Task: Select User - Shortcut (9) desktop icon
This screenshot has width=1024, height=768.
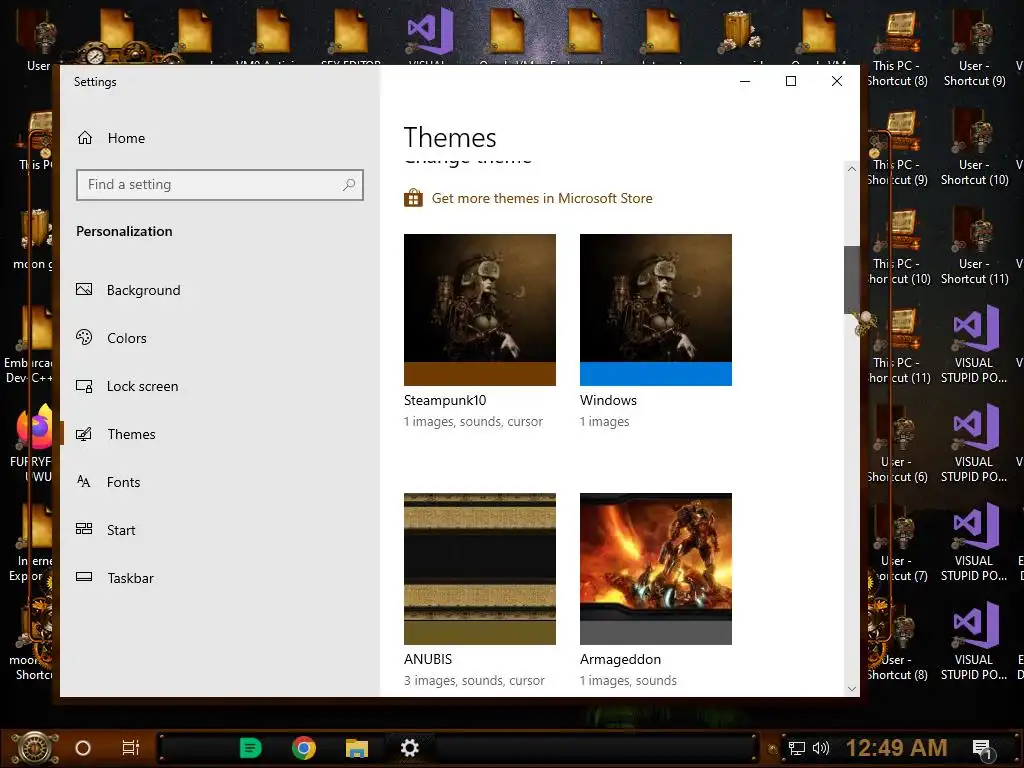Action: [x=974, y=48]
